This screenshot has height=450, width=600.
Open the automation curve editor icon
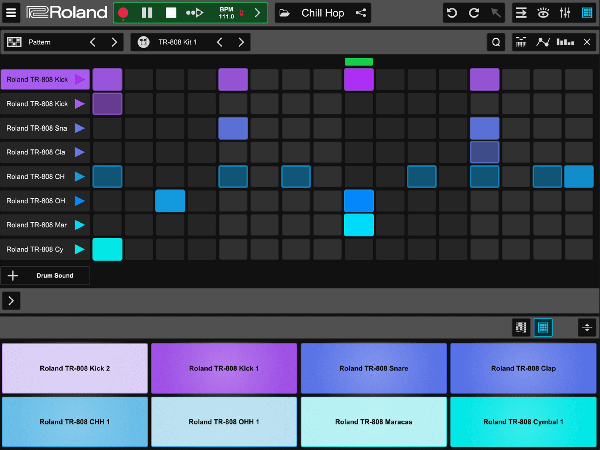[x=543, y=42]
